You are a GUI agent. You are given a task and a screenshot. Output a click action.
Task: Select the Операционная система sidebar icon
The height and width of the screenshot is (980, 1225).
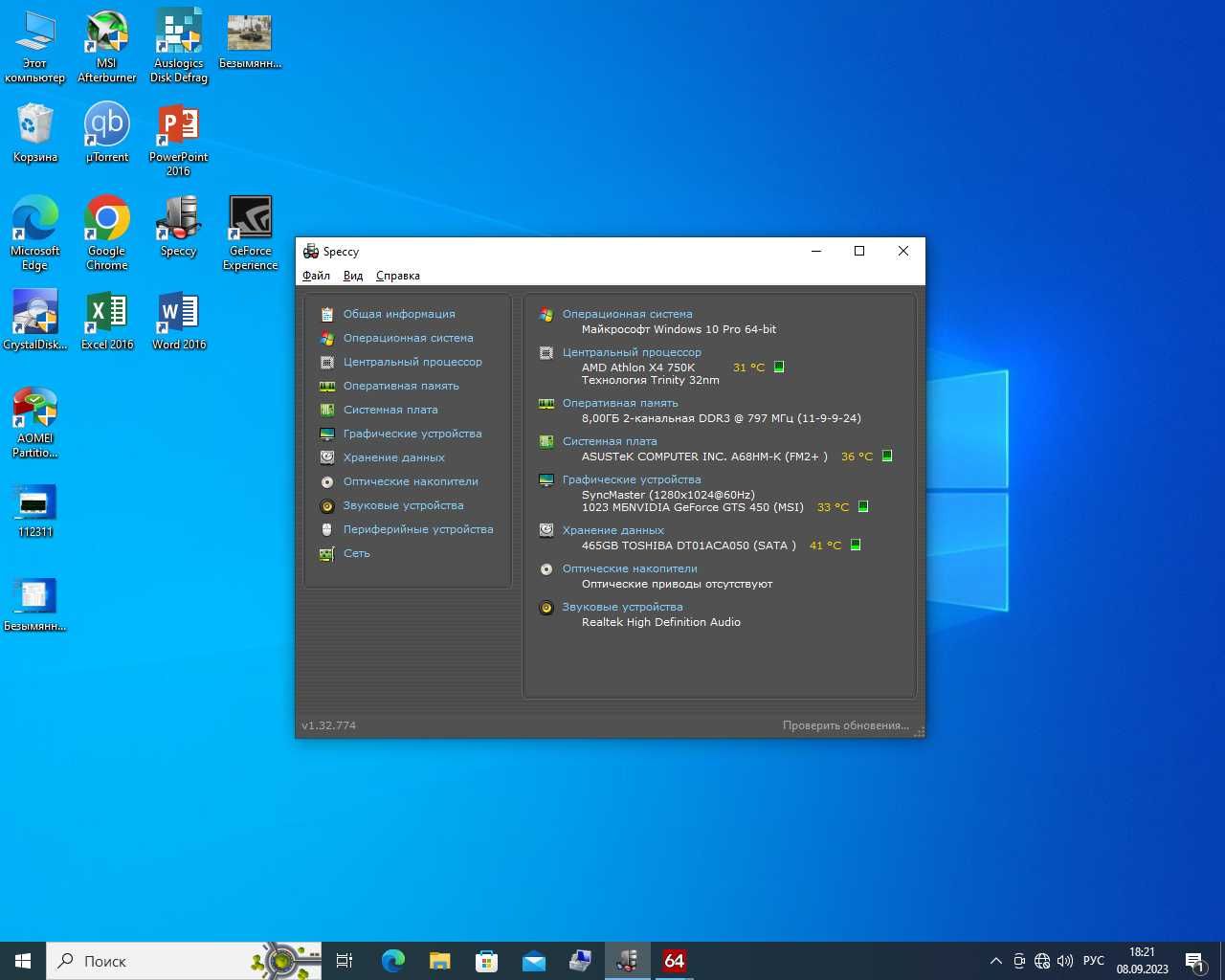[x=327, y=338]
